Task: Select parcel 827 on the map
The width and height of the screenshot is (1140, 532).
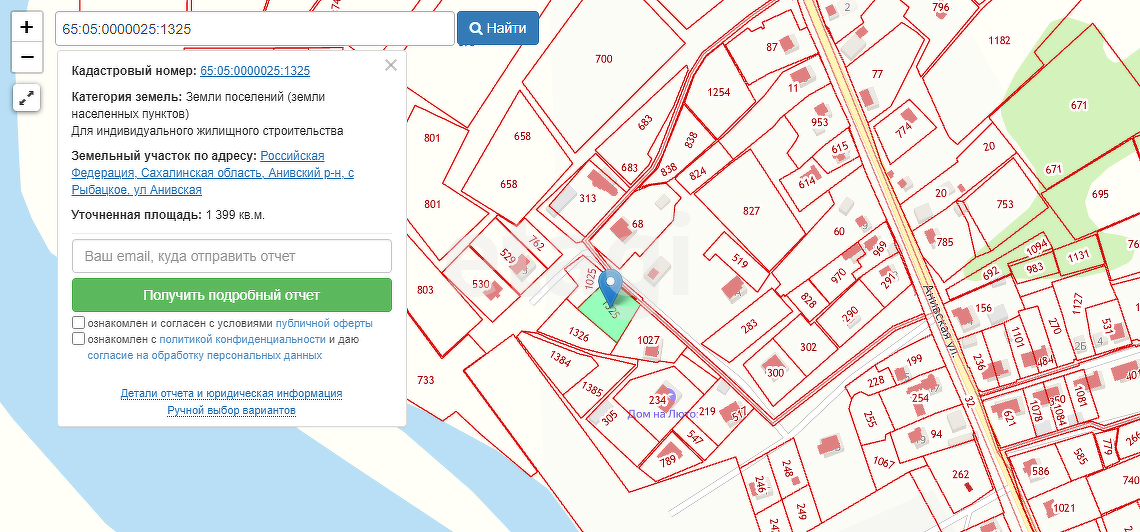Action: [751, 211]
